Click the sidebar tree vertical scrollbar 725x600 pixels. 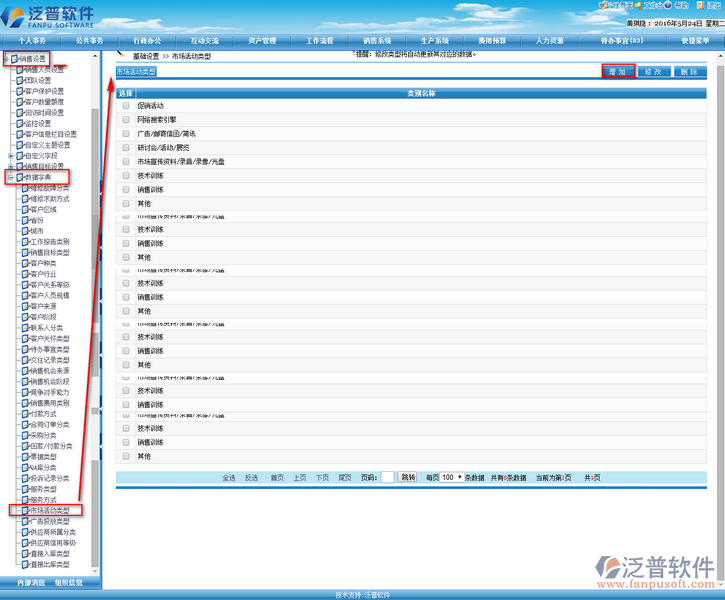95,300
